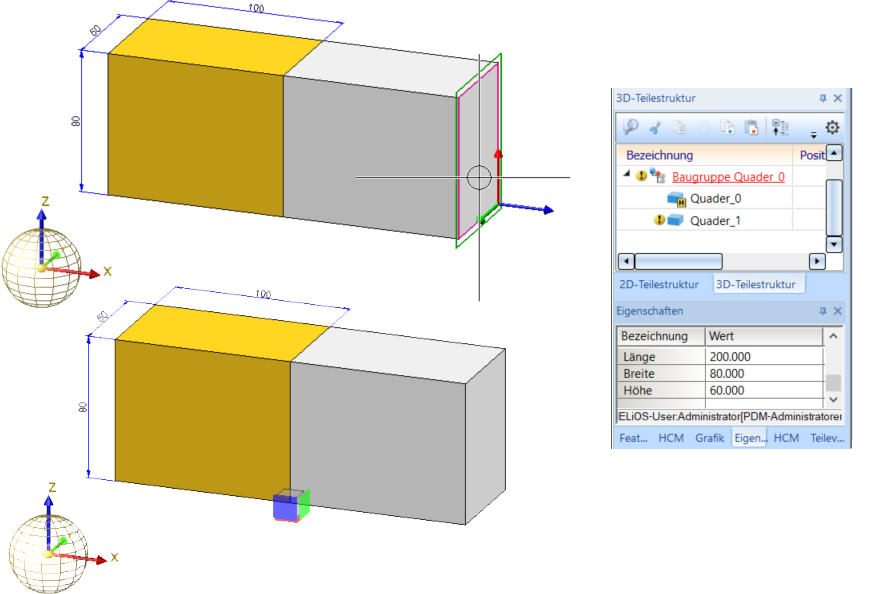872x594 pixels.
Task: Open the toolbar overflow options arrow
Action: tap(814, 135)
